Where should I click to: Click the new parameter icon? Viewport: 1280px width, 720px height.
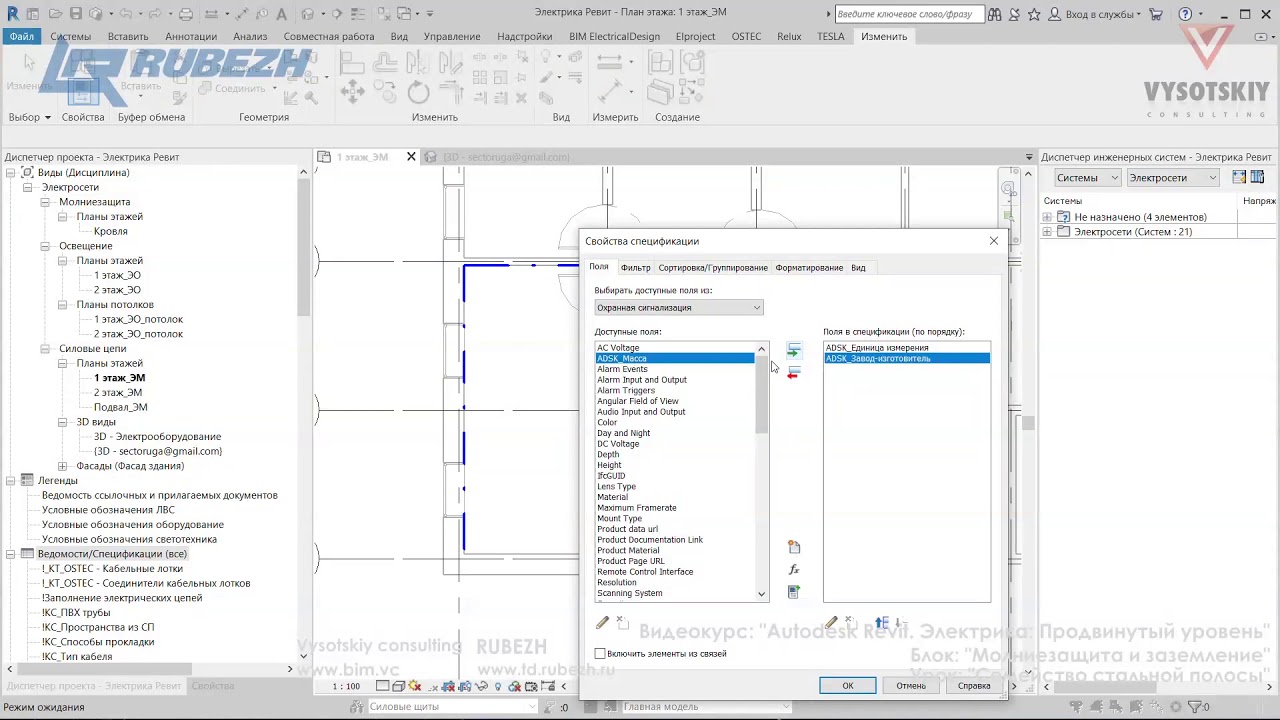pos(794,547)
